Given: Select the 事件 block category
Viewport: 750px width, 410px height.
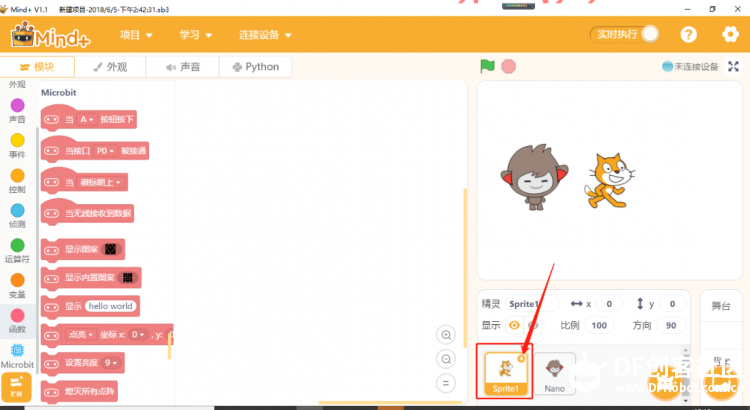Looking at the screenshot, I should tap(17, 146).
